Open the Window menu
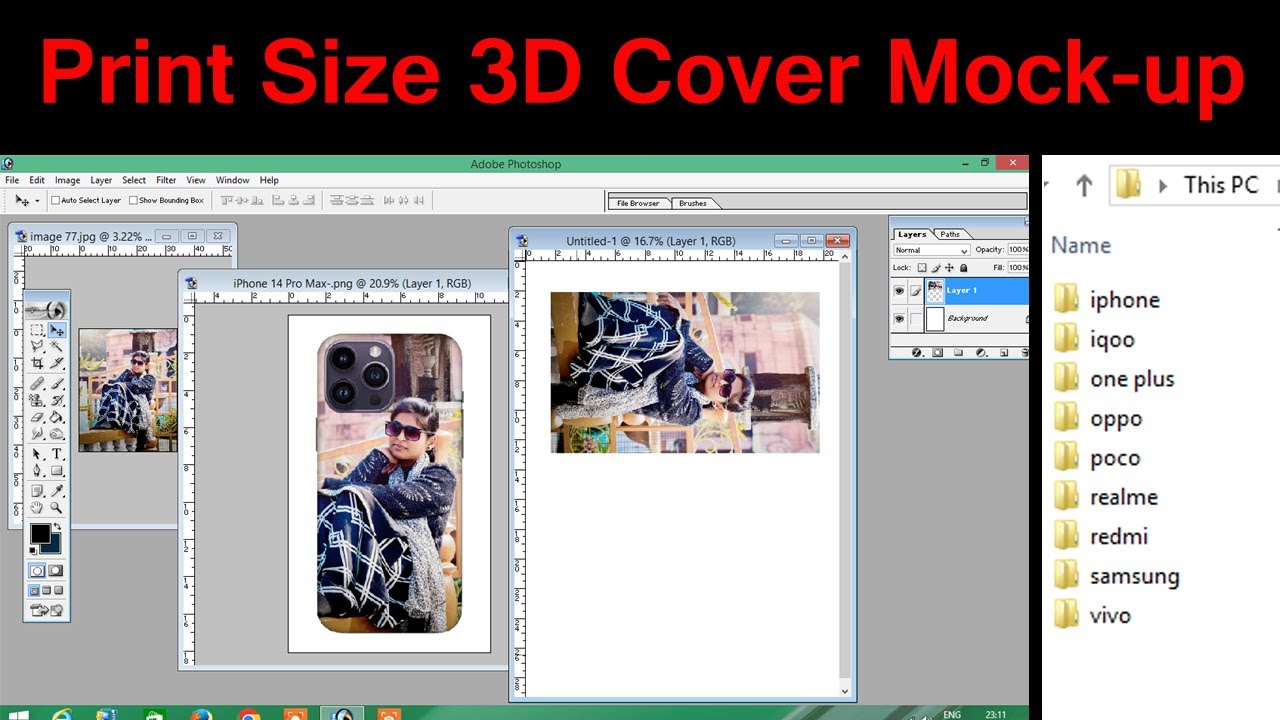The width and height of the screenshot is (1280, 720). click(x=232, y=180)
